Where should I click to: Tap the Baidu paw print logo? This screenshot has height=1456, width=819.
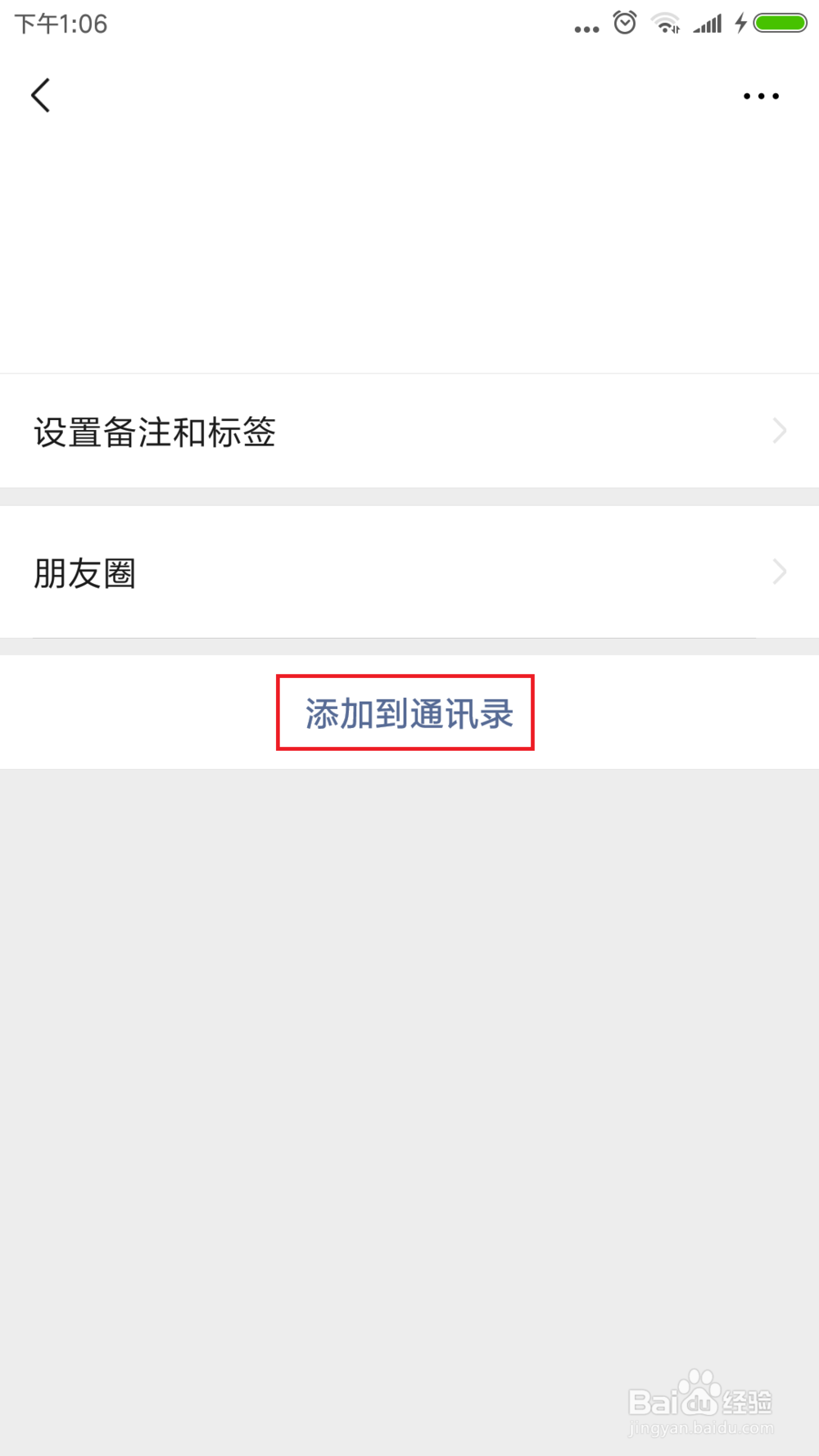701,1392
